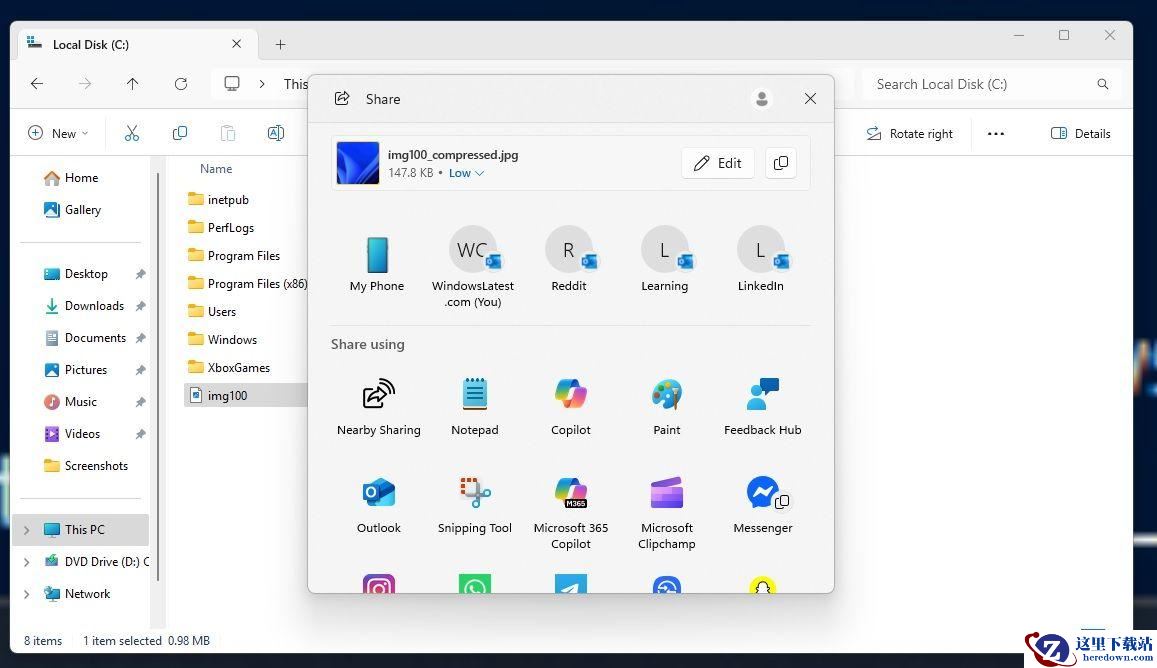The height and width of the screenshot is (668, 1157).
Task: Sort by Name column header
Action: (216, 169)
